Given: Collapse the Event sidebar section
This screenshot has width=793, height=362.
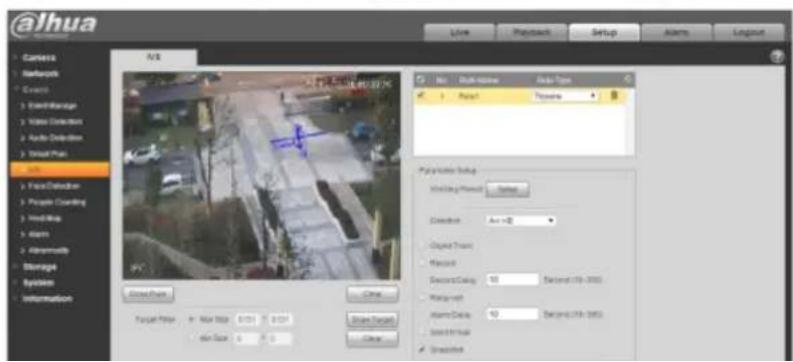Looking at the screenshot, I should tap(35, 89).
